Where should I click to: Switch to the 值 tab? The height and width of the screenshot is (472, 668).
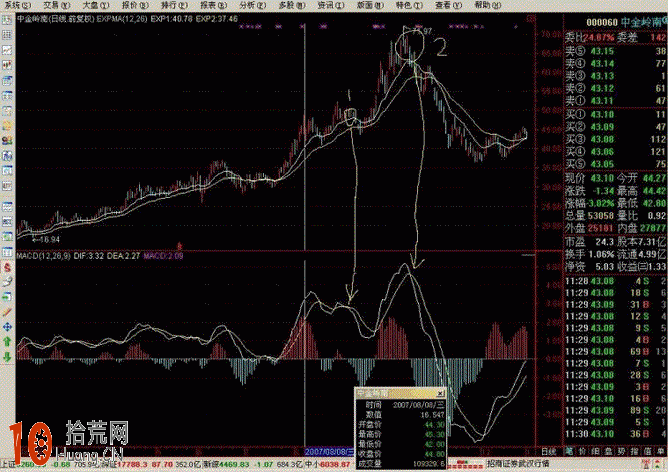[648, 451]
